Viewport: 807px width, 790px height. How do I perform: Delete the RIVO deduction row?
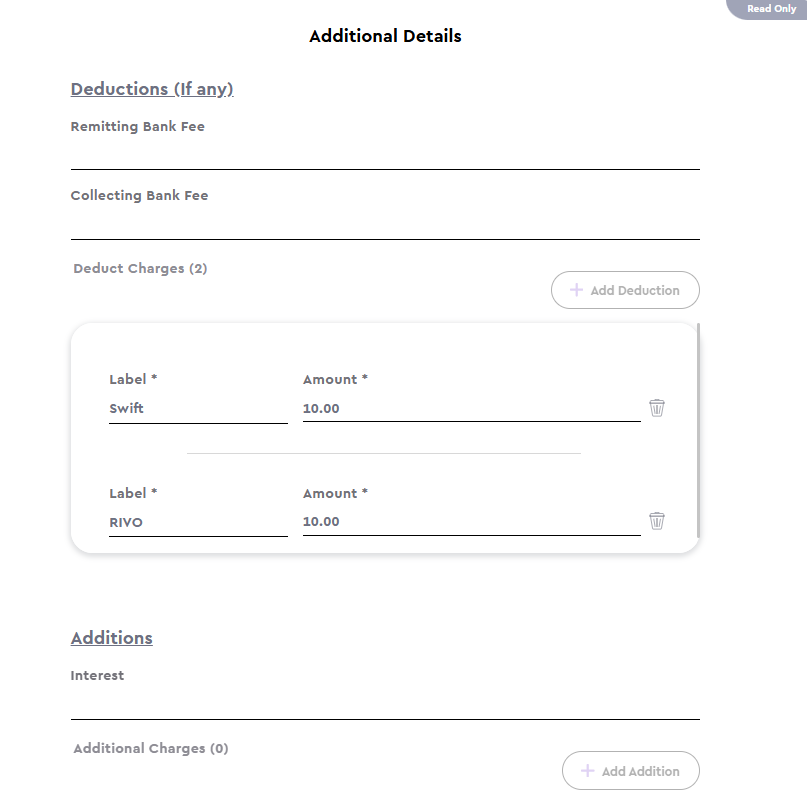point(657,521)
